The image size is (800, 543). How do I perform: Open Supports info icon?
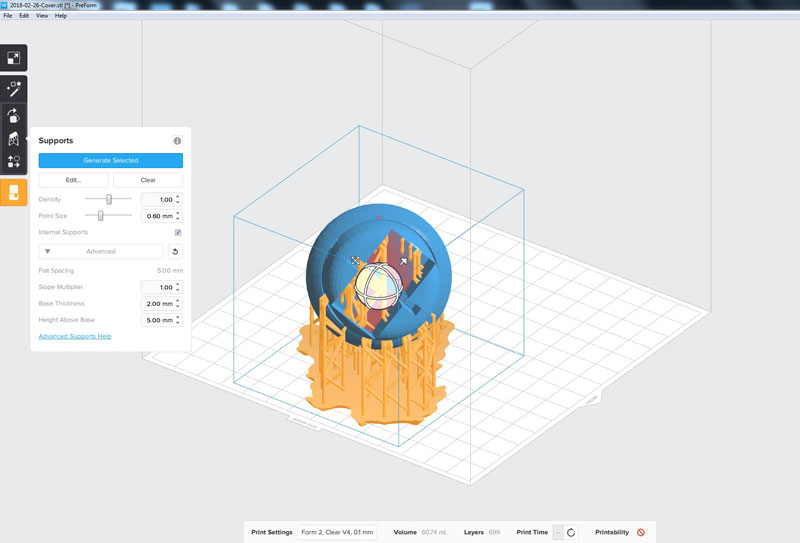click(177, 141)
